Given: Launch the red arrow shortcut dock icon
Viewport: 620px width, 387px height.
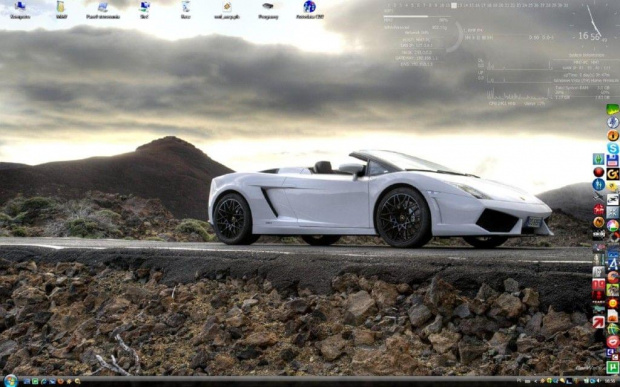Looking at the screenshot, I should [x=599, y=322].
